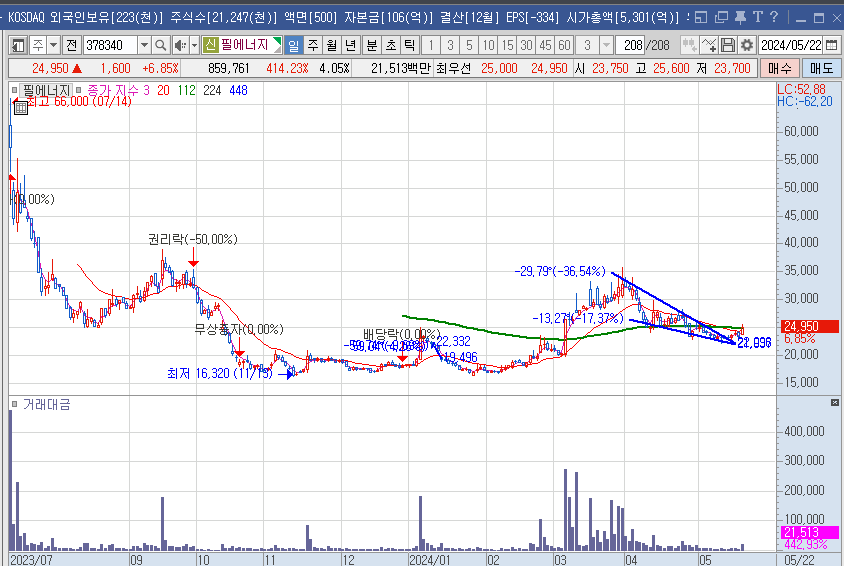Click the title bar T font icon
This screenshot has height=566, width=844.
758,17
